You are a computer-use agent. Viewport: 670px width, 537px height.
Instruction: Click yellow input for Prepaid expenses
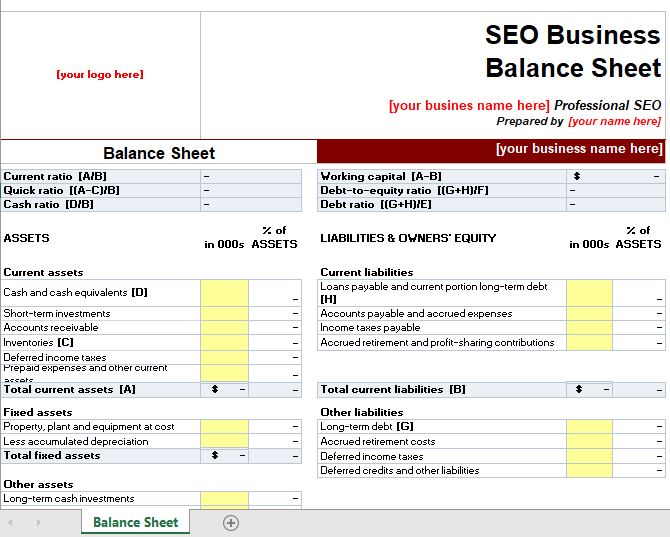click(x=224, y=373)
